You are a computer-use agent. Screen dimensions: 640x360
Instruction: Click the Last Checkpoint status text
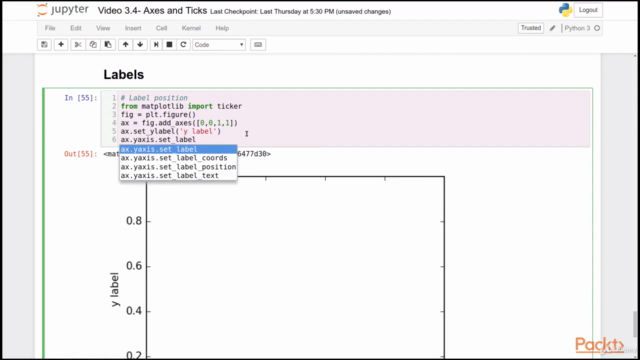pos(300,12)
